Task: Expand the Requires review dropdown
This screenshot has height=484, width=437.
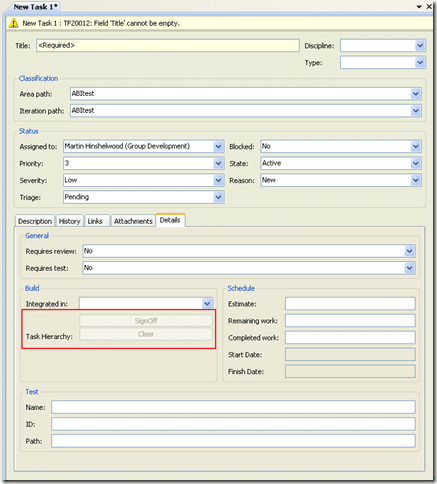Action: pyautogui.click(x=410, y=251)
